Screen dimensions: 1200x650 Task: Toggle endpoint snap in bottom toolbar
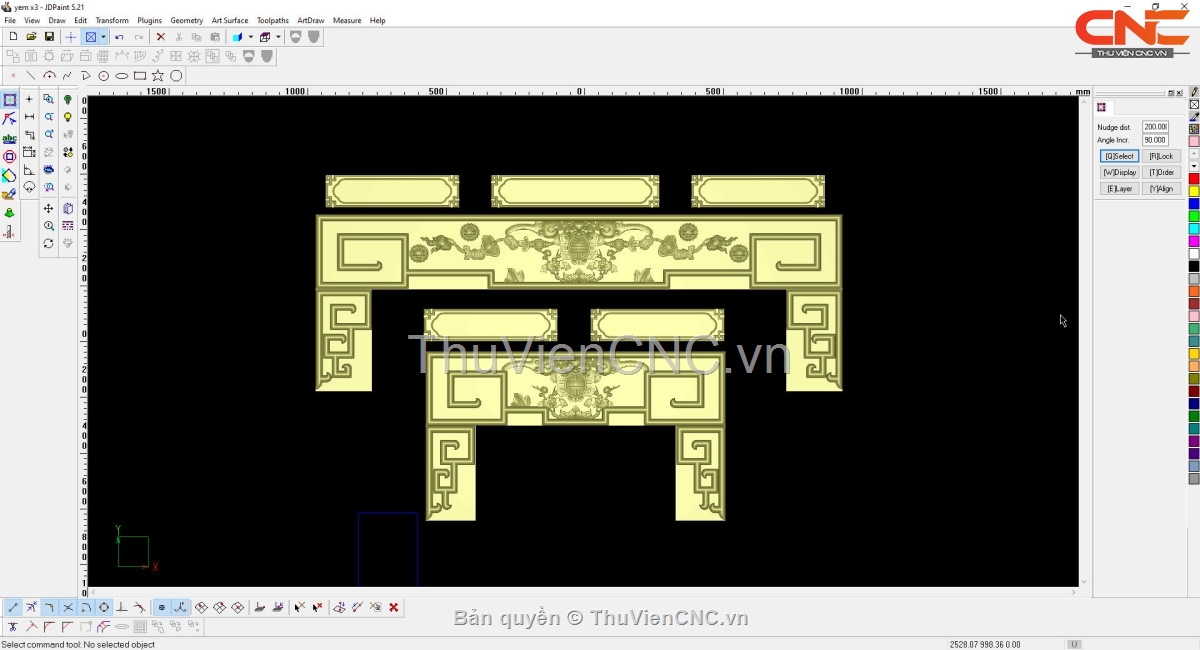(13, 607)
